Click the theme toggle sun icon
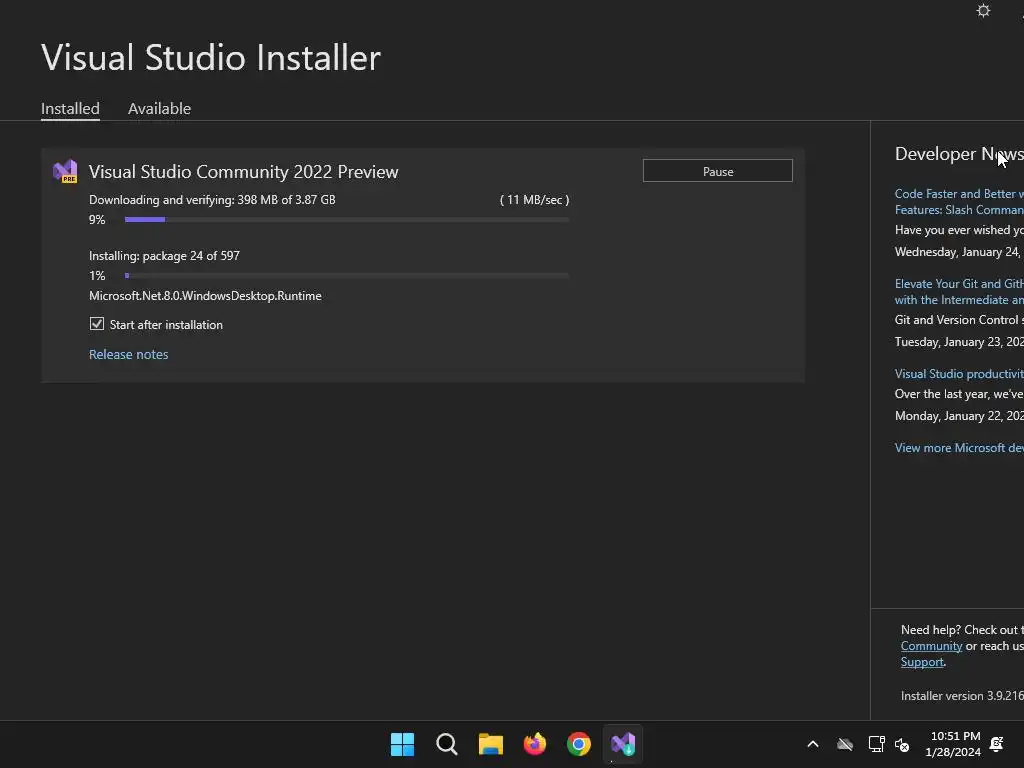This screenshot has width=1024, height=768. tap(983, 10)
